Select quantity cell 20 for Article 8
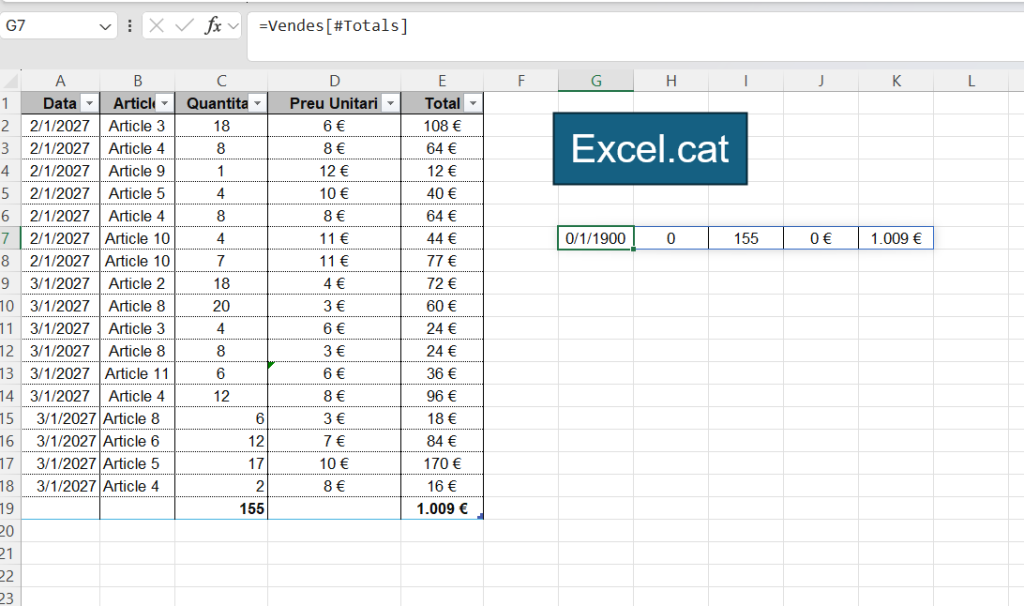Screen dimensions: 1024x606 221,306
